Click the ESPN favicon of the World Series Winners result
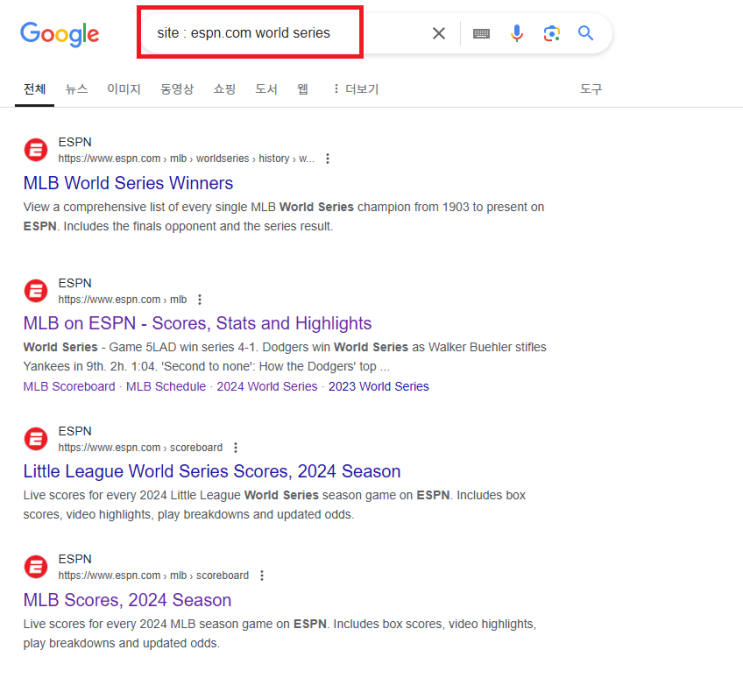The width and height of the screenshot is (743, 678). (36, 150)
